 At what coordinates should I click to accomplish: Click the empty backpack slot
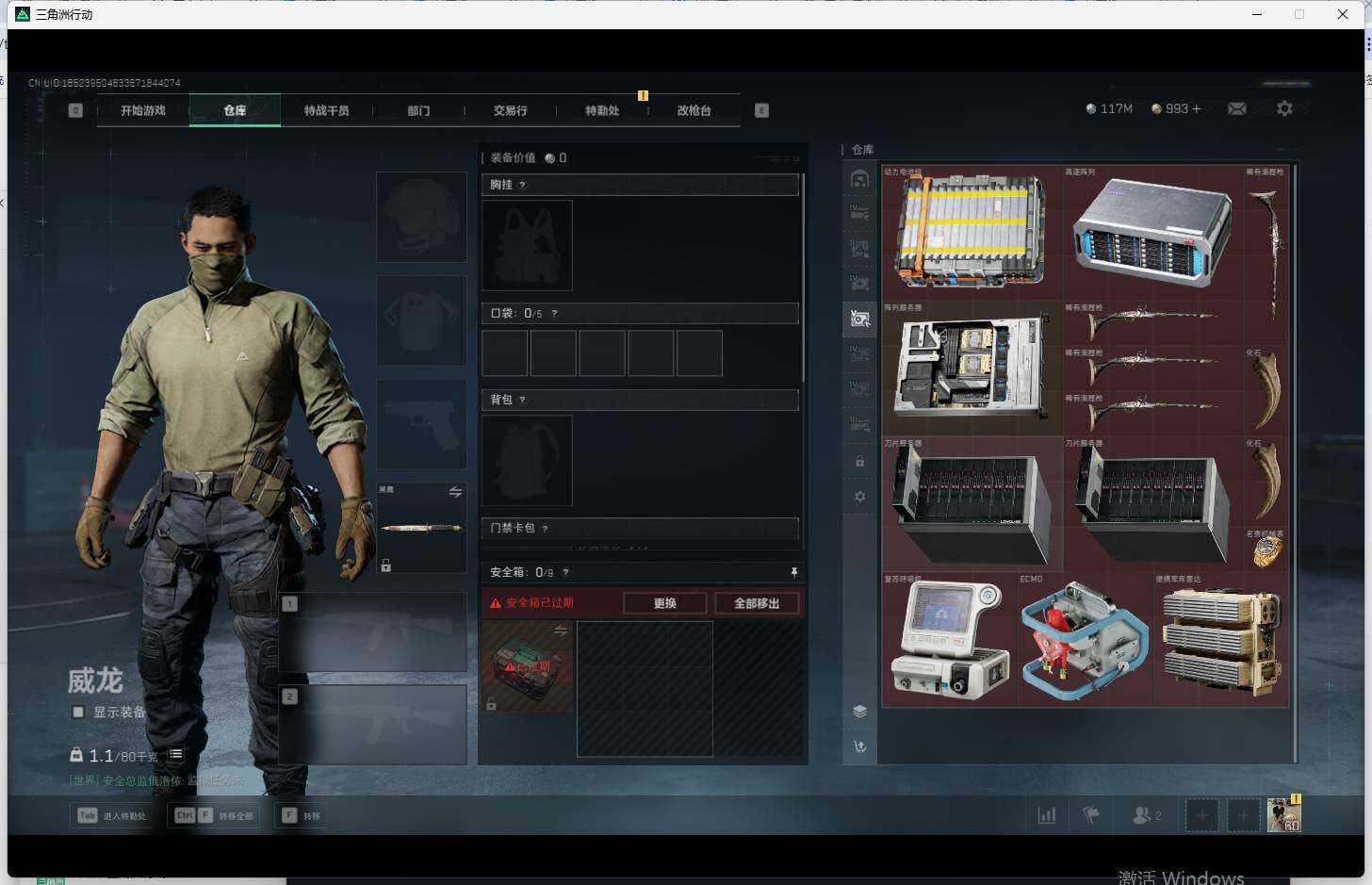(x=527, y=460)
